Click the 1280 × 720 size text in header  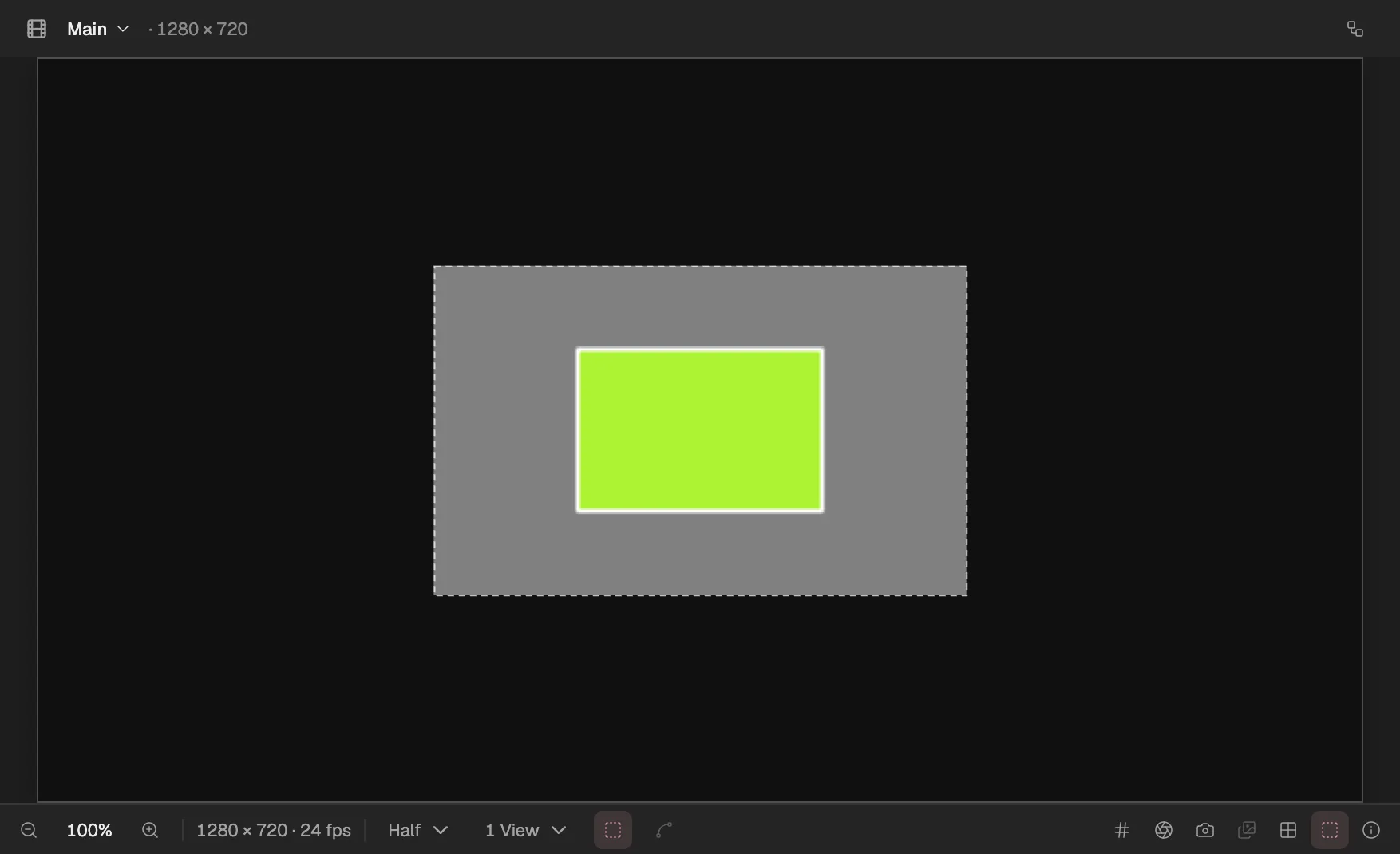[202, 29]
